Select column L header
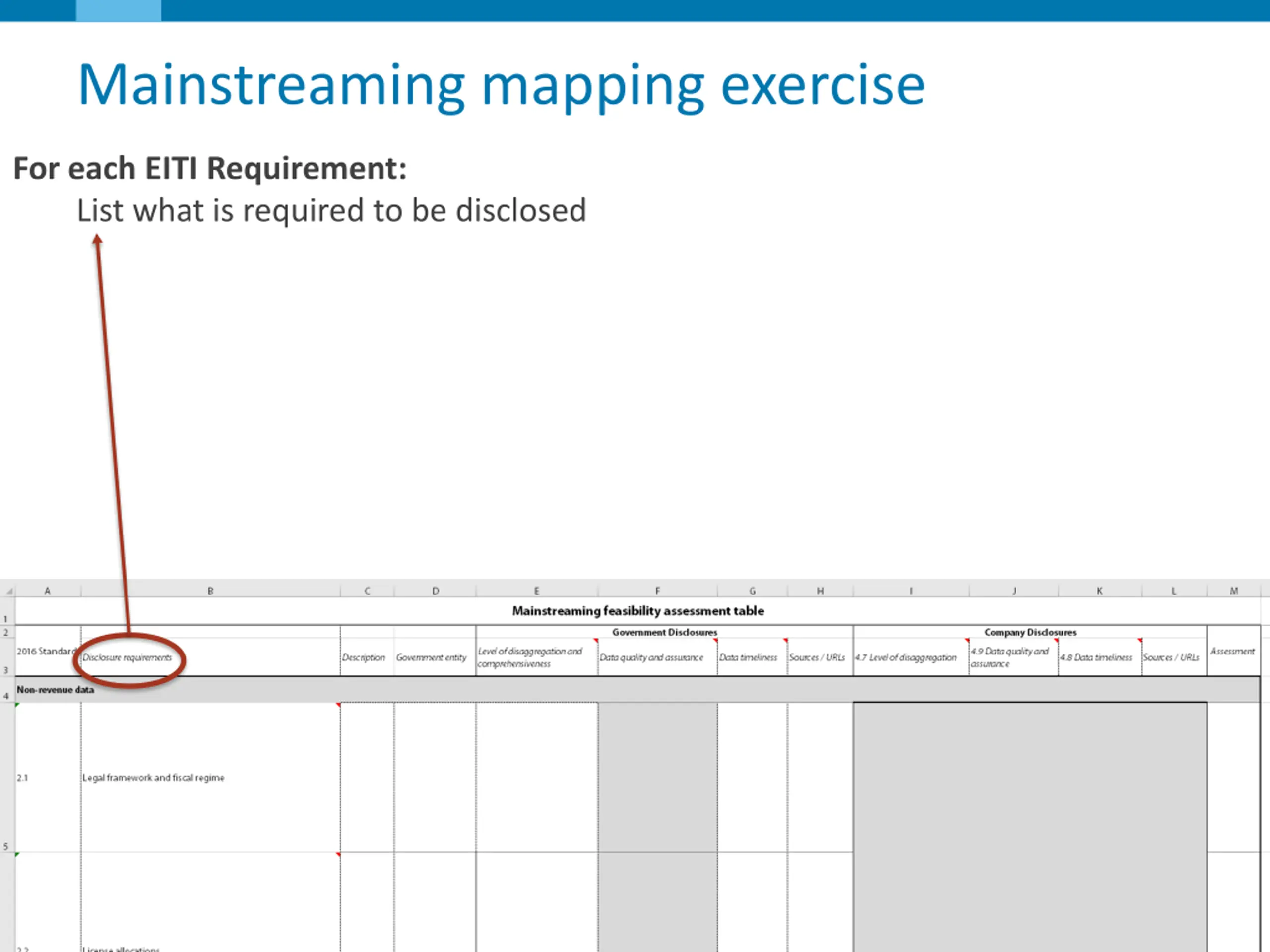This screenshot has height=952, width=1270. tap(1174, 591)
